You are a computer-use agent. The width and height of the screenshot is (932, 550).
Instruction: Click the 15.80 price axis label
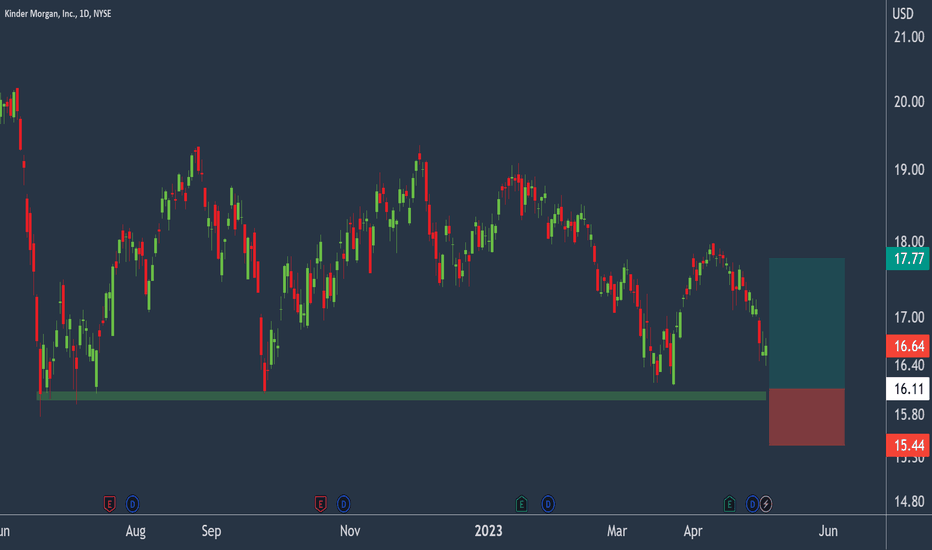click(909, 414)
